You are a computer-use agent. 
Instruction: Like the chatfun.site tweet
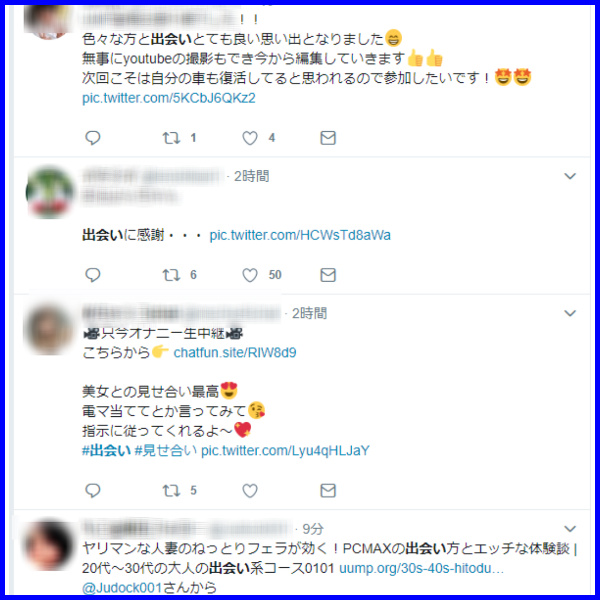250,491
